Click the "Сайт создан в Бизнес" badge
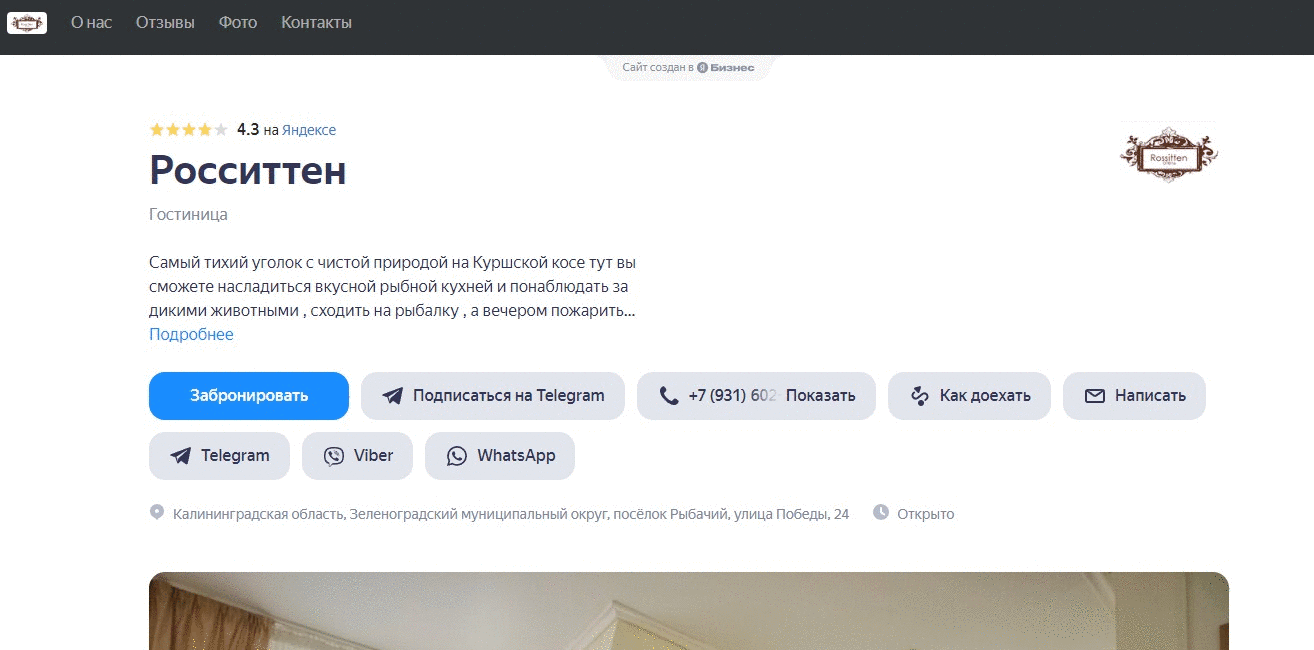Screen dimensions: 1314x650 click(688, 67)
